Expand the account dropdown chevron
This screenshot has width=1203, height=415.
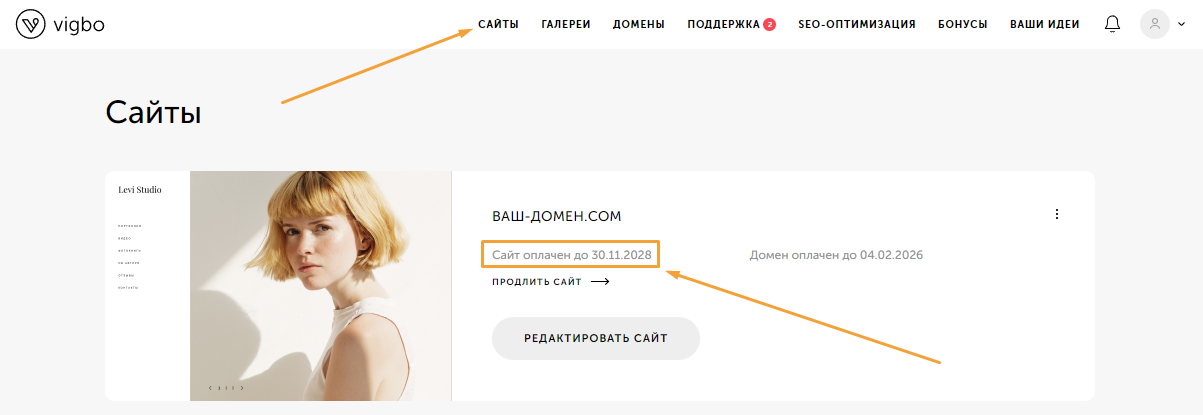tap(1181, 25)
